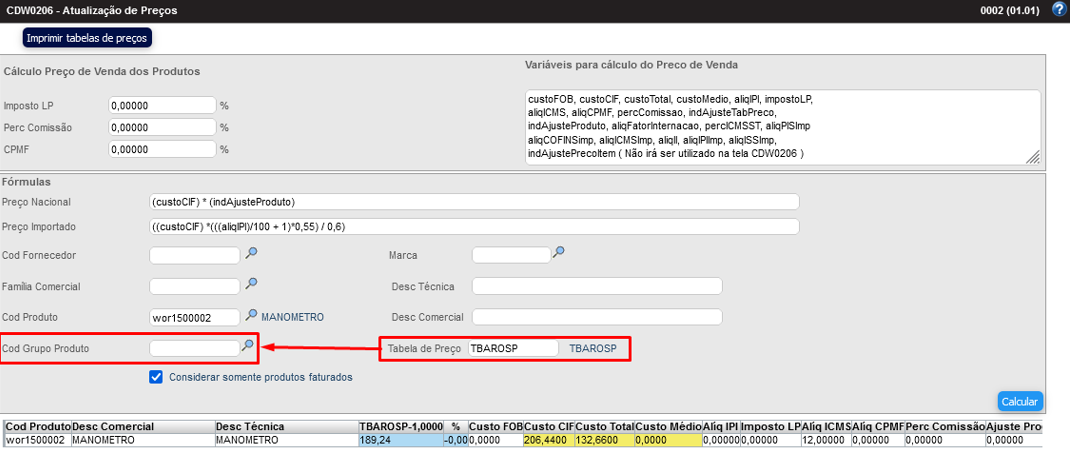Click the help question mark icon
Viewport: 1070px width, 453px height.
(x=1059, y=9)
